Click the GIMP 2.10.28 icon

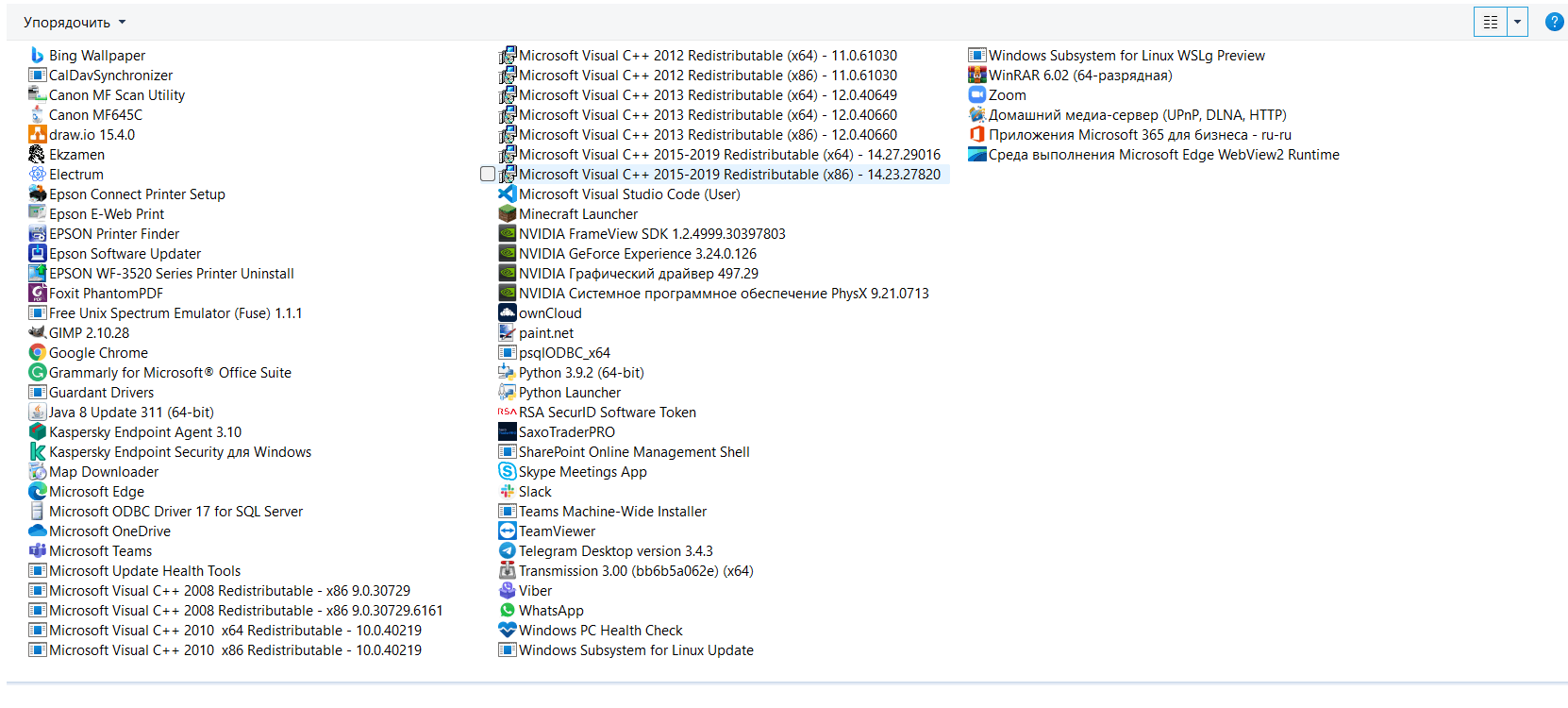click(x=38, y=333)
